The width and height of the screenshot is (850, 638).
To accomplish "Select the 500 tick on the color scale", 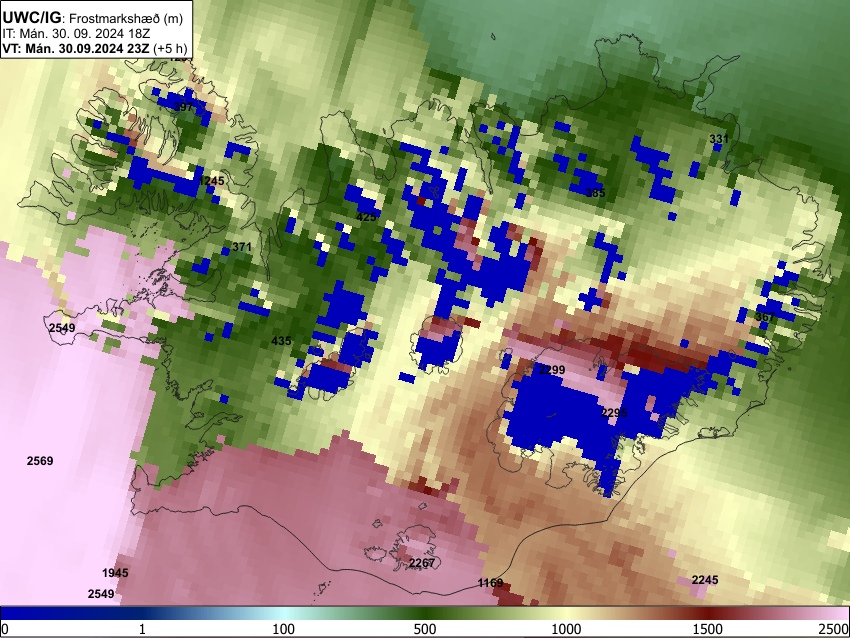I will tap(424, 629).
